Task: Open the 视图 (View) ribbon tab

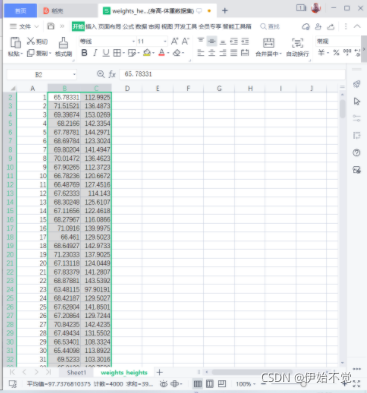Action: point(167,26)
